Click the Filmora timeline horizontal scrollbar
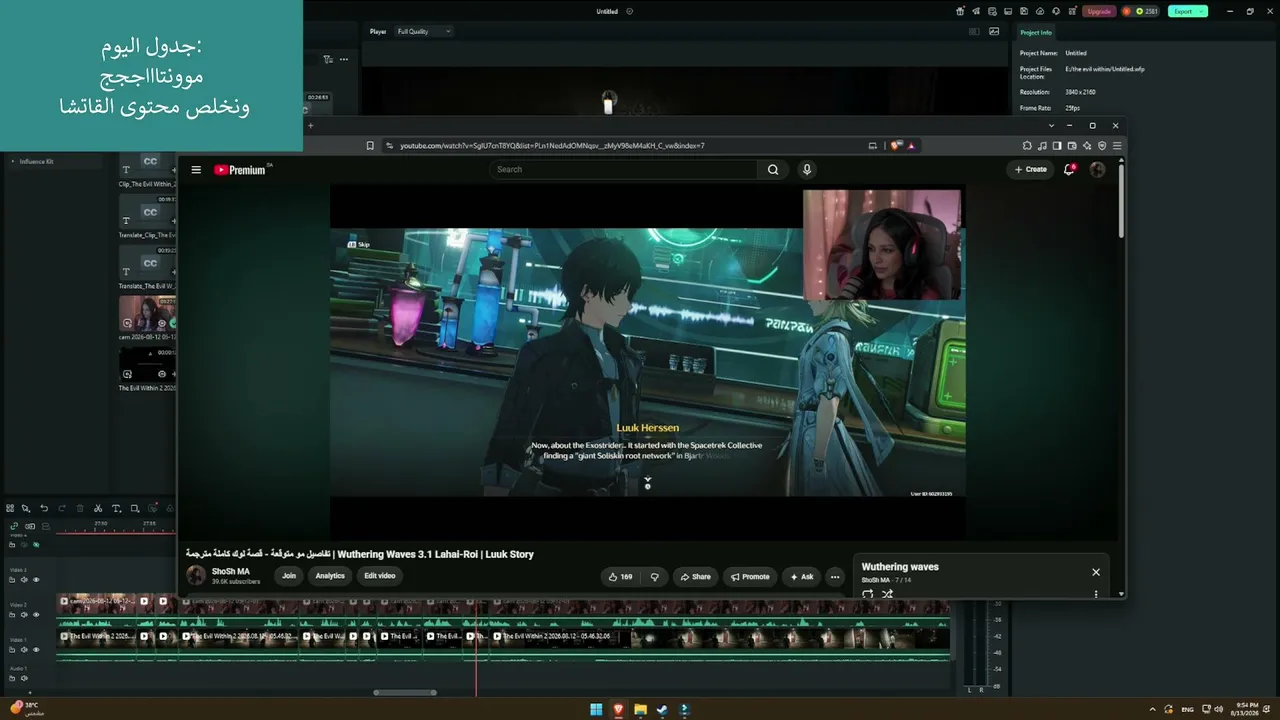The width and height of the screenshot is (1280, 720). coord(405,692)
